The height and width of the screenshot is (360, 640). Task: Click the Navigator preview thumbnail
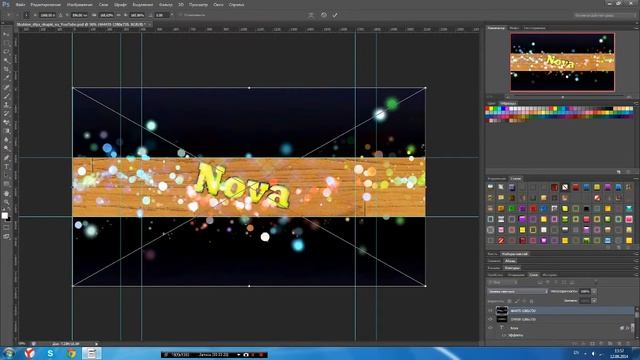coord(562,62)
